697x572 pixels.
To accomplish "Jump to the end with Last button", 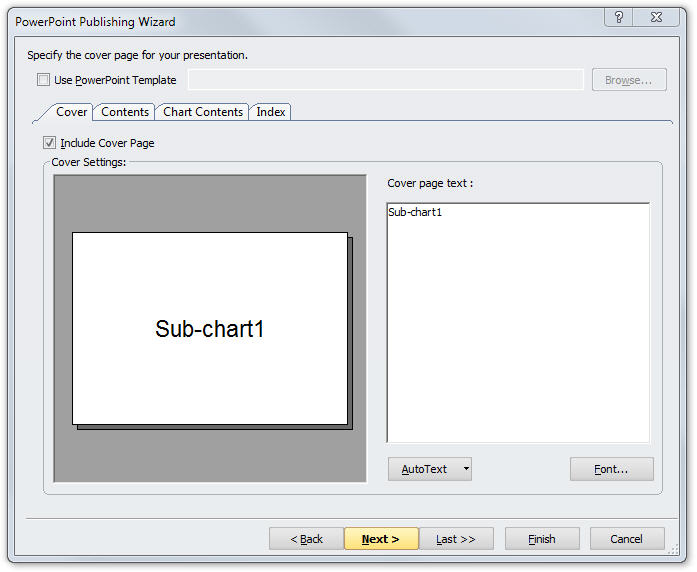I will [456, 539].
